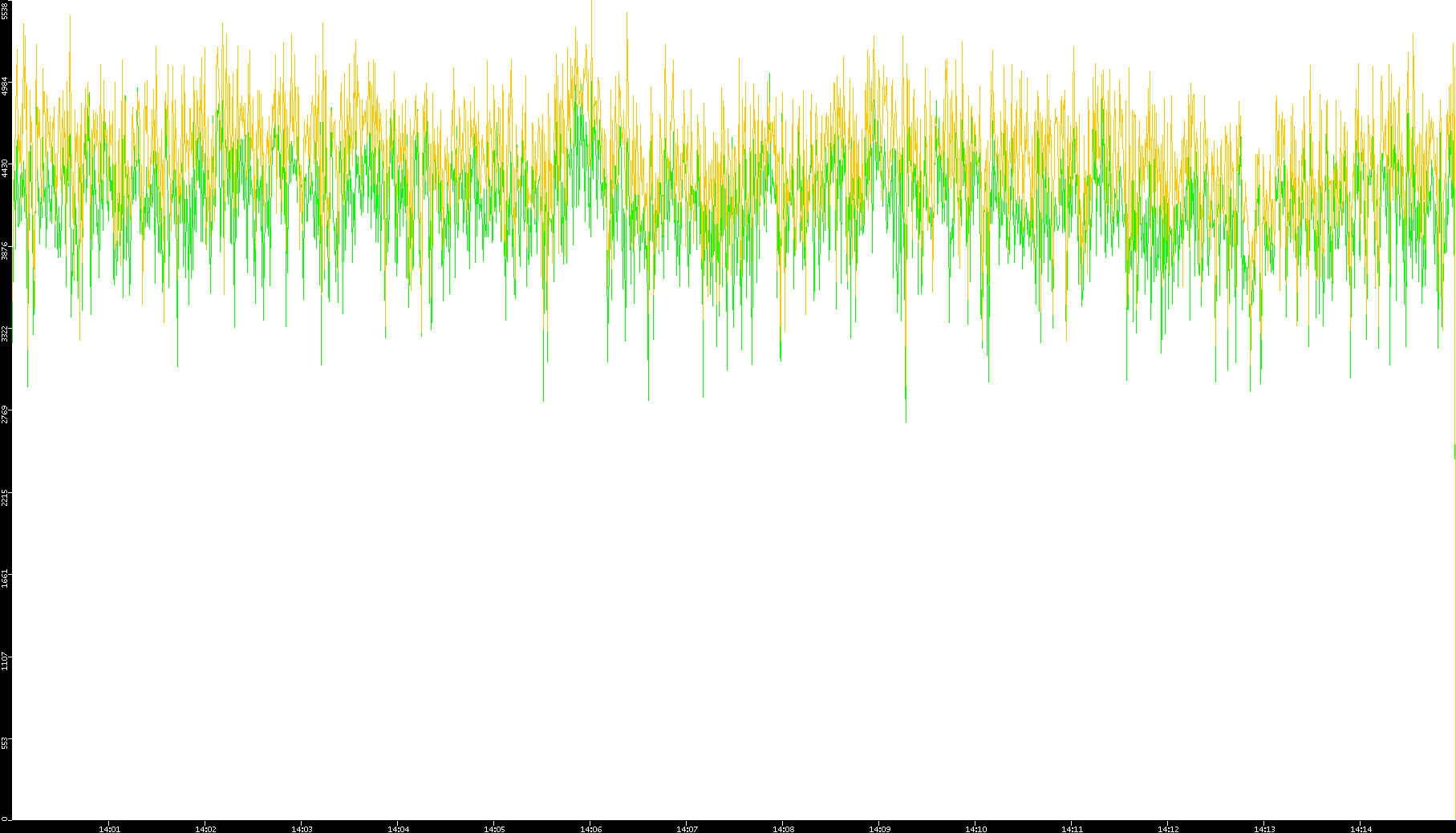
Task: Select the 14:05 time label
Action: (x=494, y=829)
